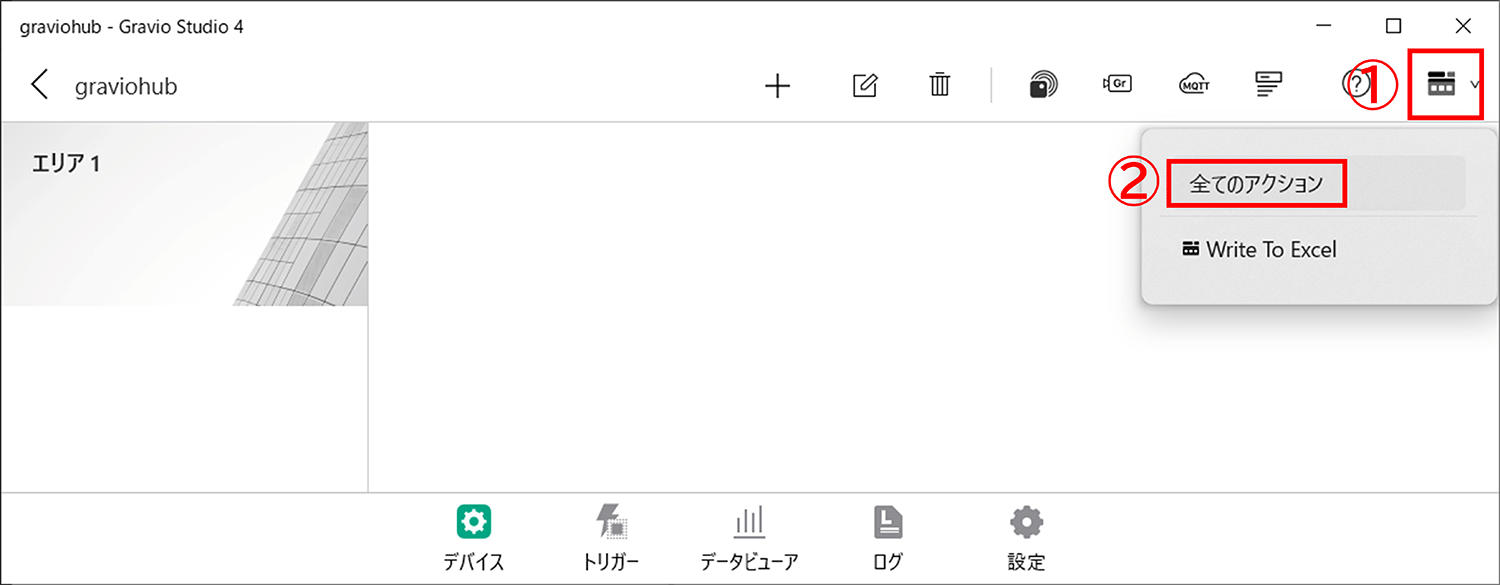Screen dimensions: 1500x585
Task: Open the actions panel icon
Action: [1441, 85]
